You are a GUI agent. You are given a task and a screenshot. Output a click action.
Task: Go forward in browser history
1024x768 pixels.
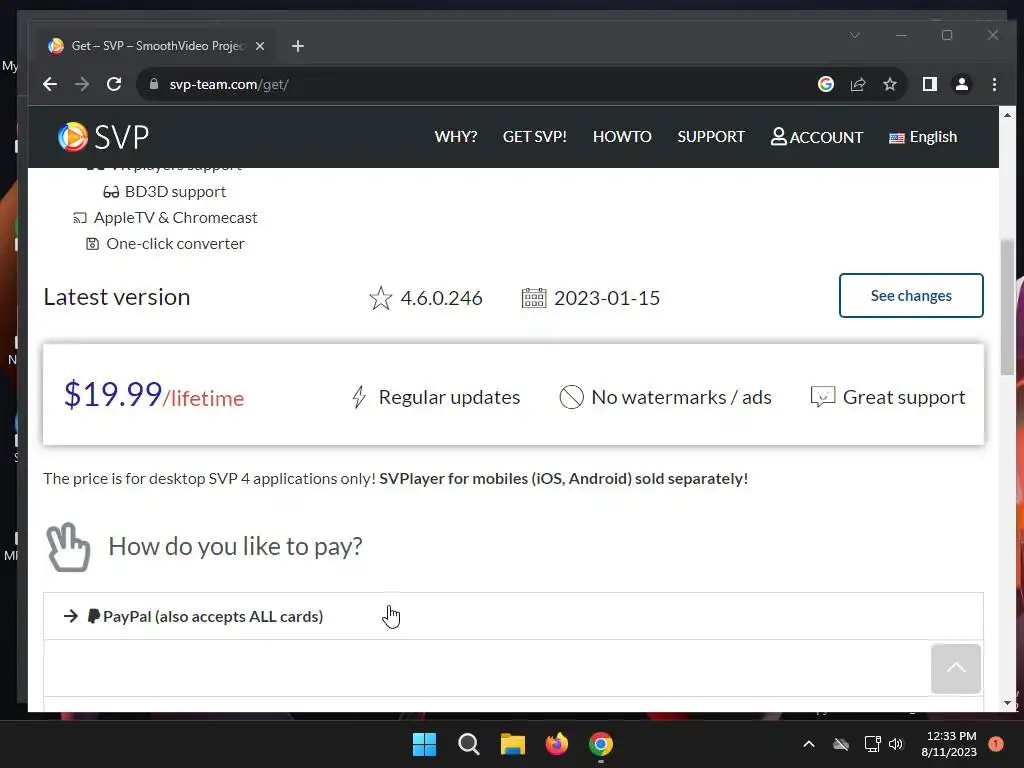[x=82, y=84]
